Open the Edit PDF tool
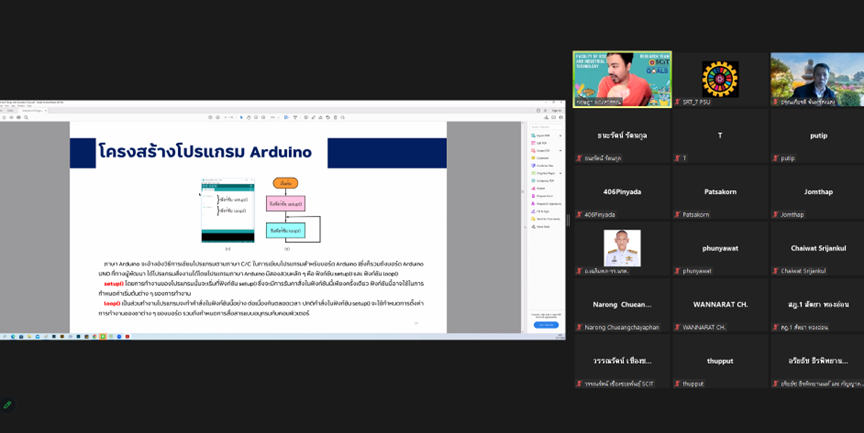The height and width of the screenshot is (433, 864). click(x=539, y=143)
